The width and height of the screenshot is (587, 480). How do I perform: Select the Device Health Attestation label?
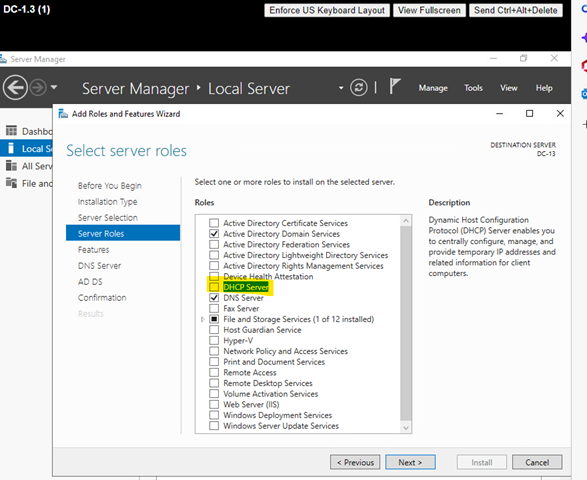pyautogui.click(x=268, y=277)
